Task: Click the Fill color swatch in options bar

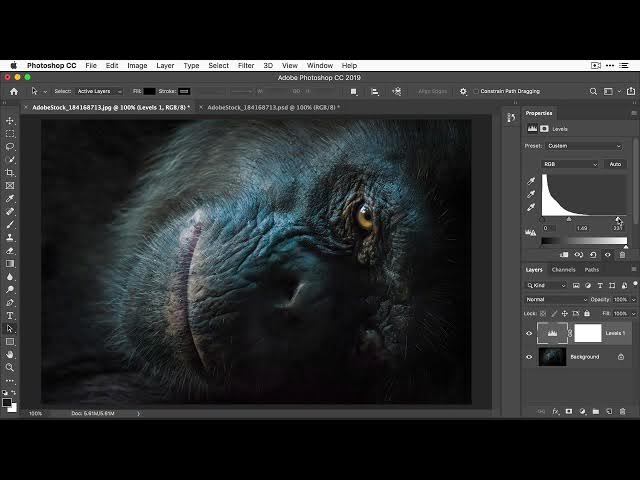Action: tap(150, 91)
